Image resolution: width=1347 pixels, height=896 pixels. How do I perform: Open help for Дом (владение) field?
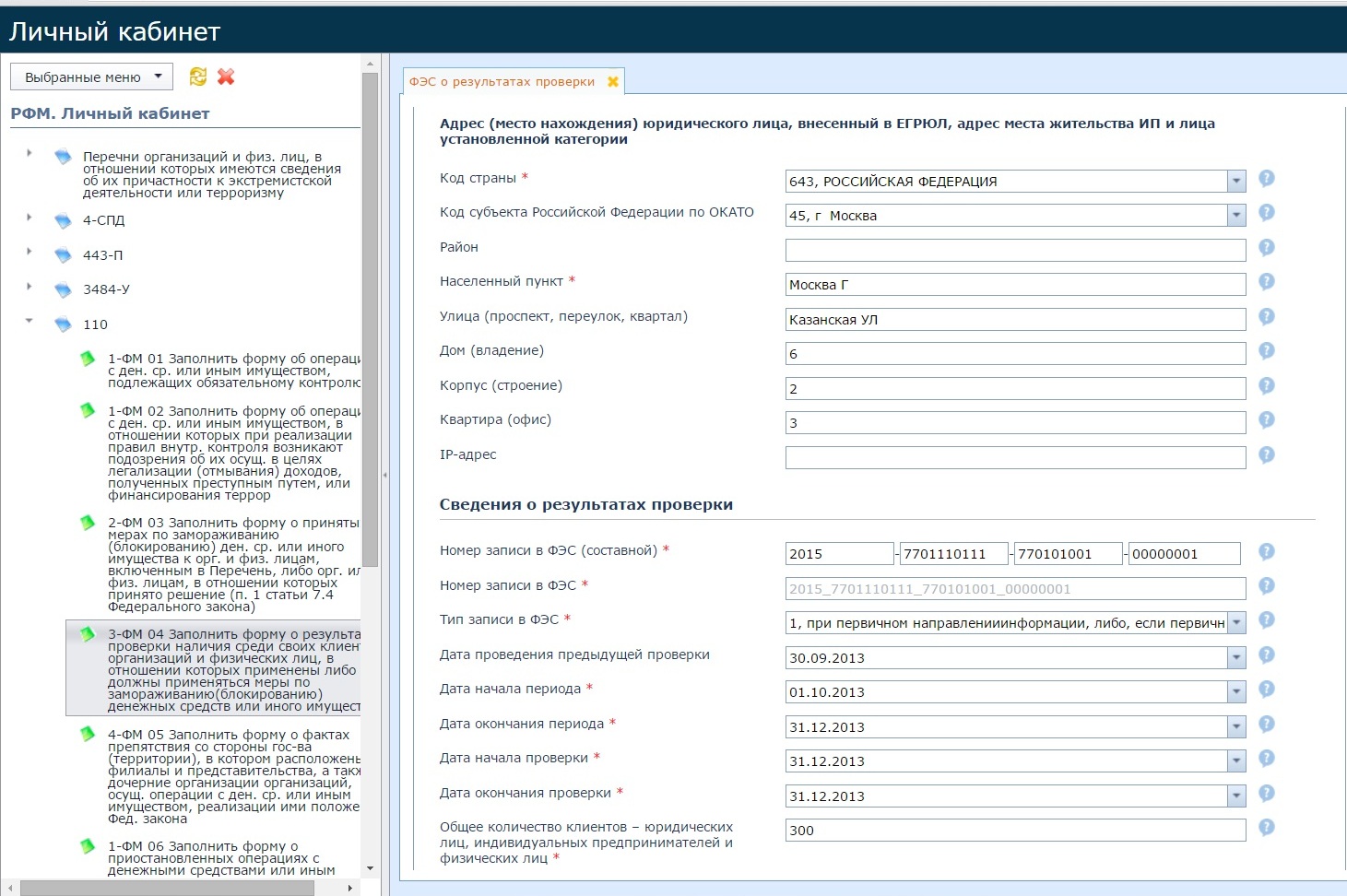[x=1267, y=350]
